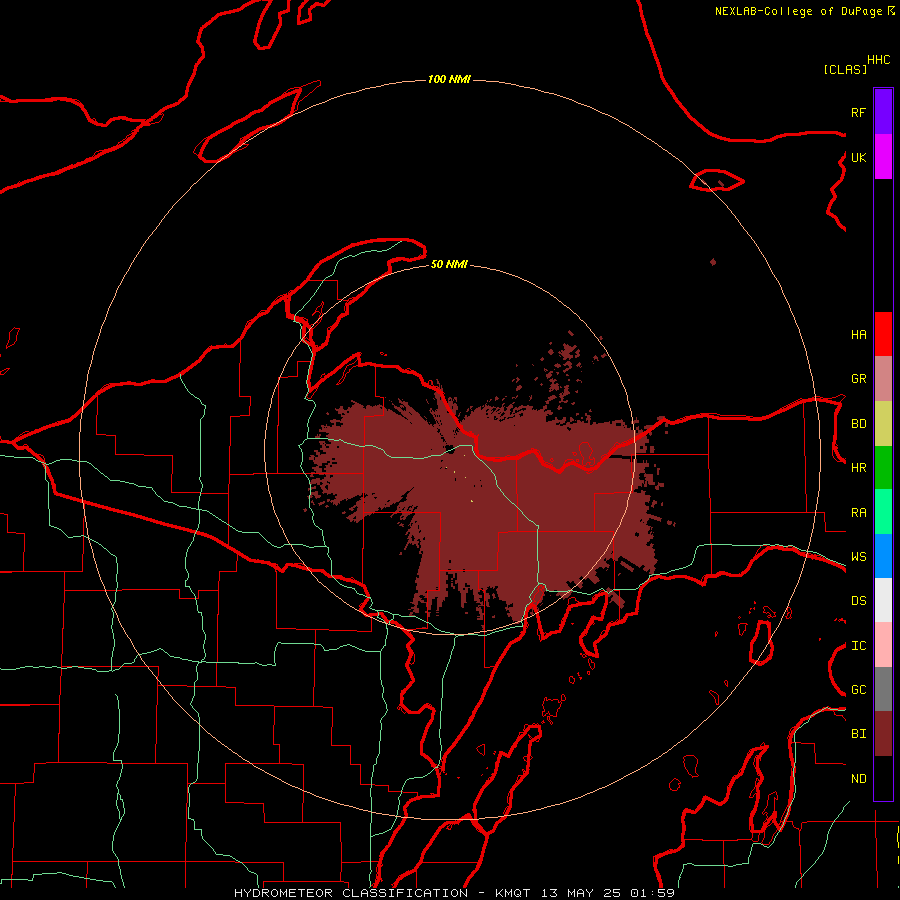Click the 'UK' legend label

tap(858, 157)
